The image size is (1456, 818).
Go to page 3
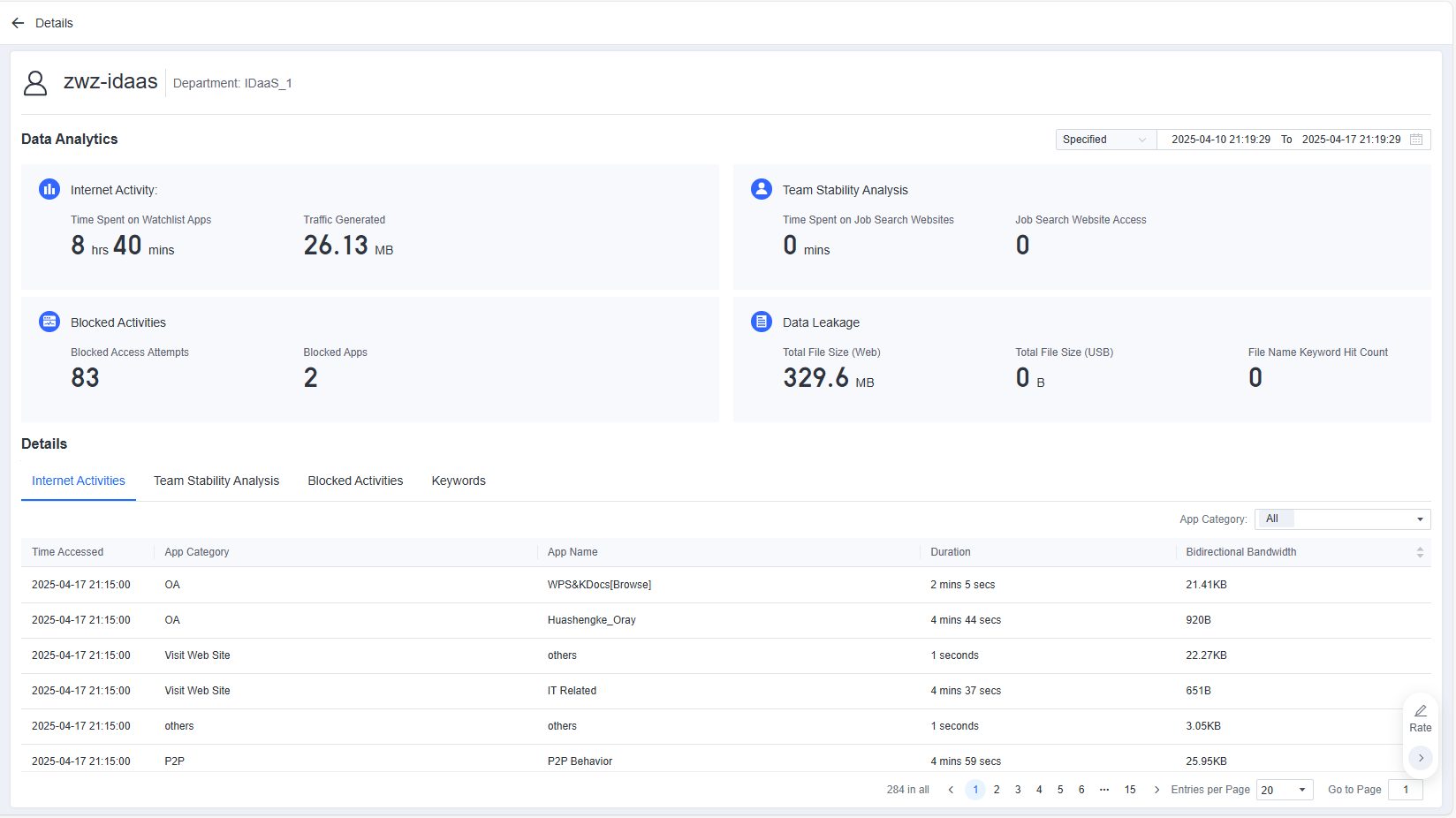click(1018, 790)
